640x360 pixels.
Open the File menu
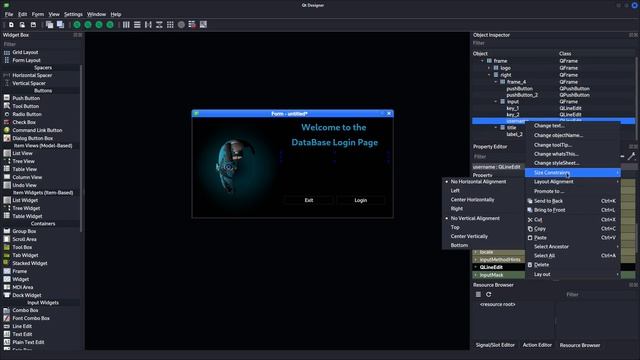click(9, 14)
